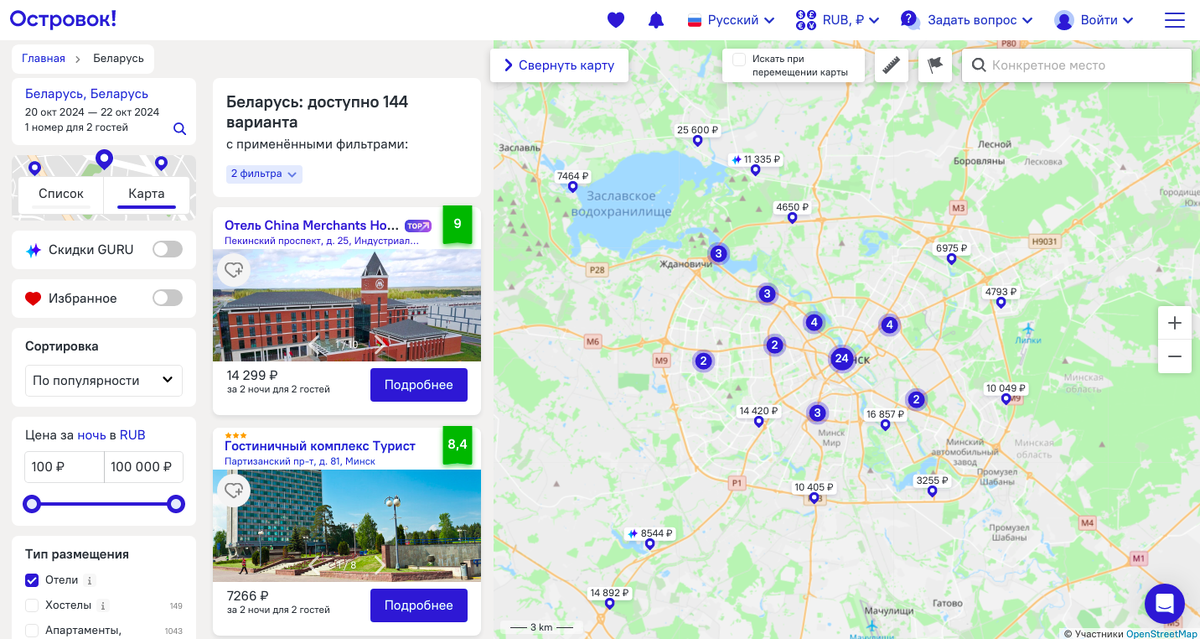Zoom out on the map
Image resolution: width=1200 pixels, height=639 pixels.
[1174, 356]
